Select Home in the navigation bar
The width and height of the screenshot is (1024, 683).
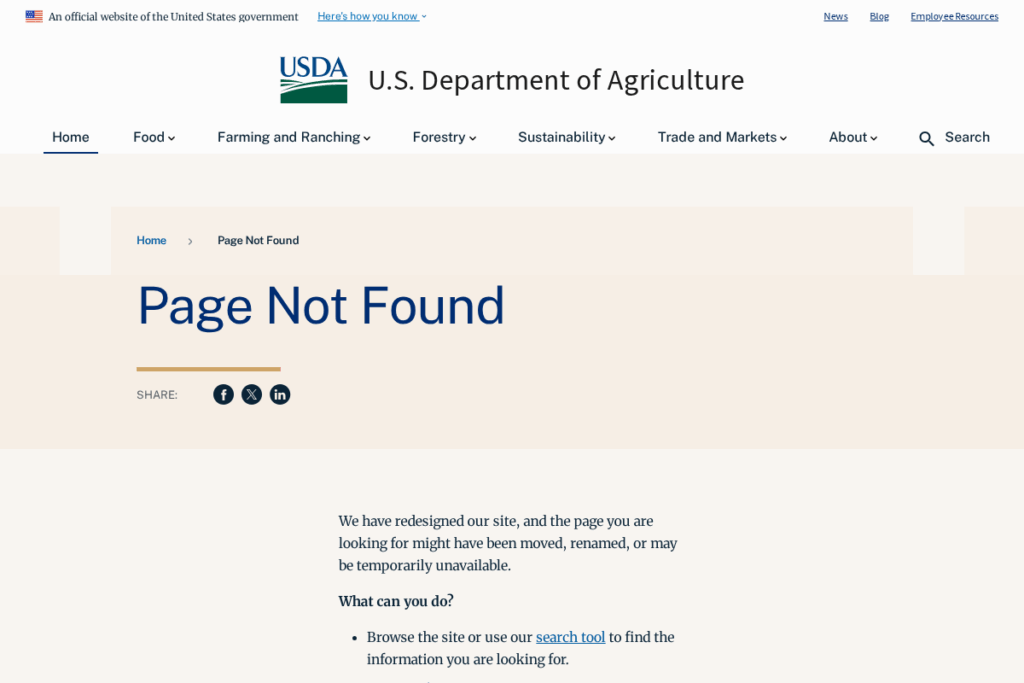pos(70,137)
